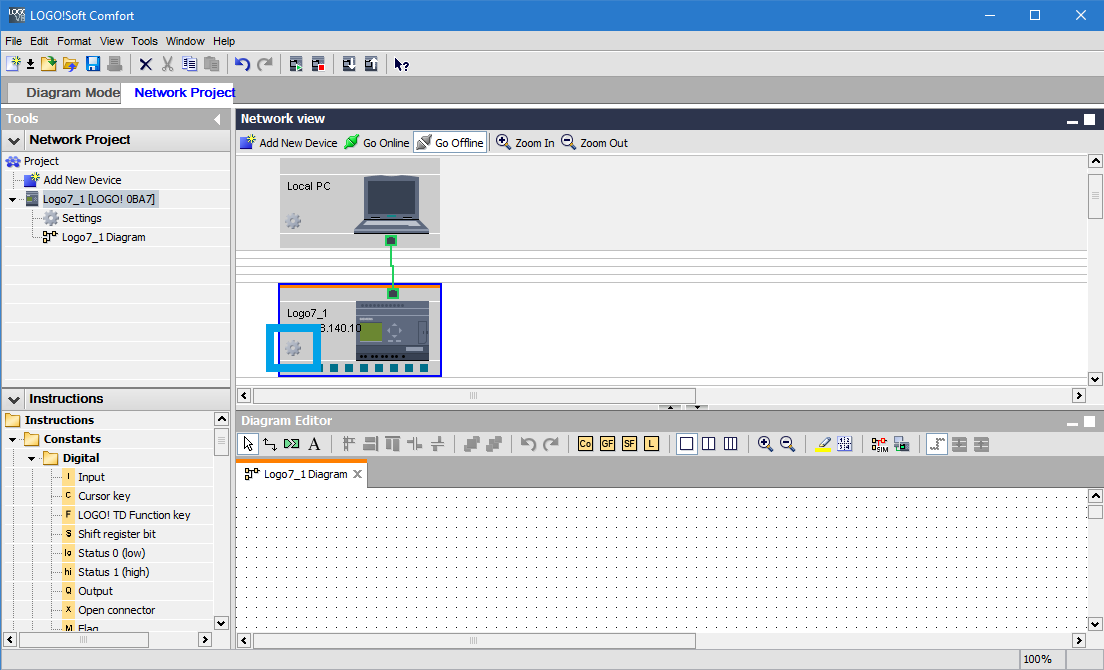Click the 100% zoom value in status bar
The height and width of the screenshot is (670, 1104).
coord(1037,659)
